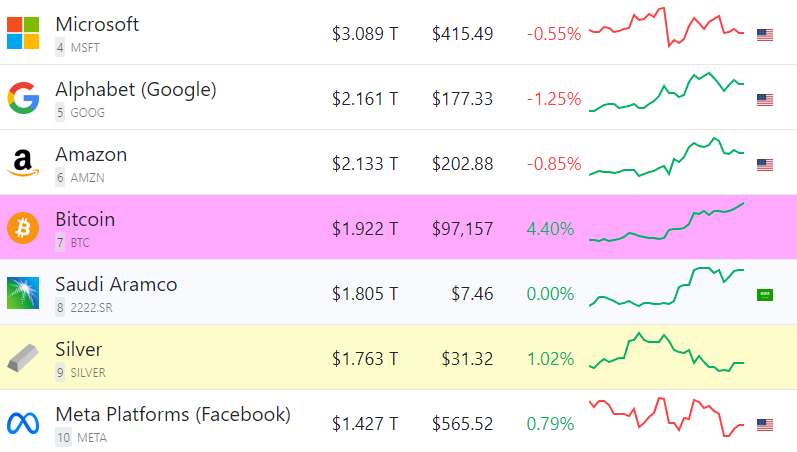
Task: Click the Silver sparkline chart
Action: (x=666, y=353)
